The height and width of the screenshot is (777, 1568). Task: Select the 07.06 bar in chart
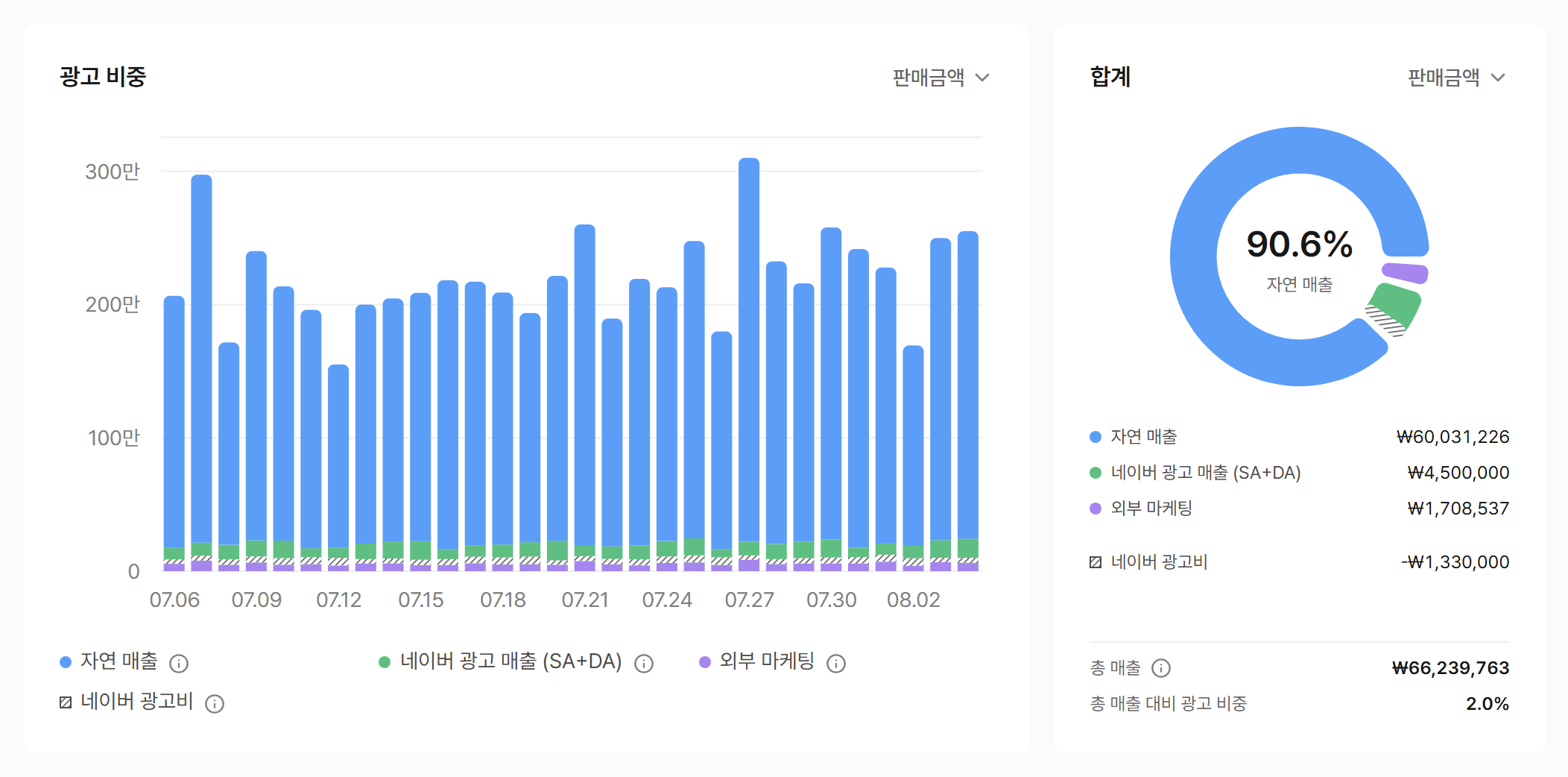coord(174,433)
